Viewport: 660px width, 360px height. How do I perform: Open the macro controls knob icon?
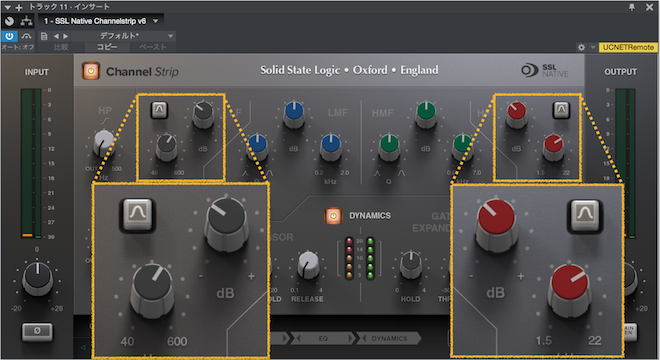tap(9, 21)
